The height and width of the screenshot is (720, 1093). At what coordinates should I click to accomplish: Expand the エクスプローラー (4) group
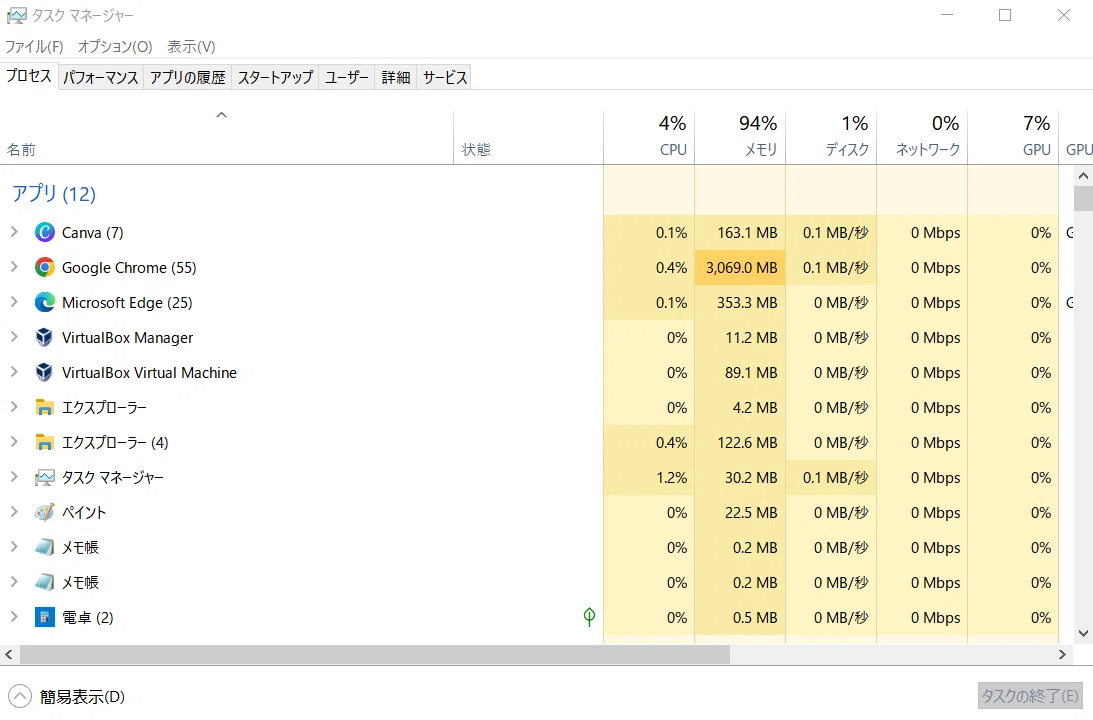click(14, 442)
